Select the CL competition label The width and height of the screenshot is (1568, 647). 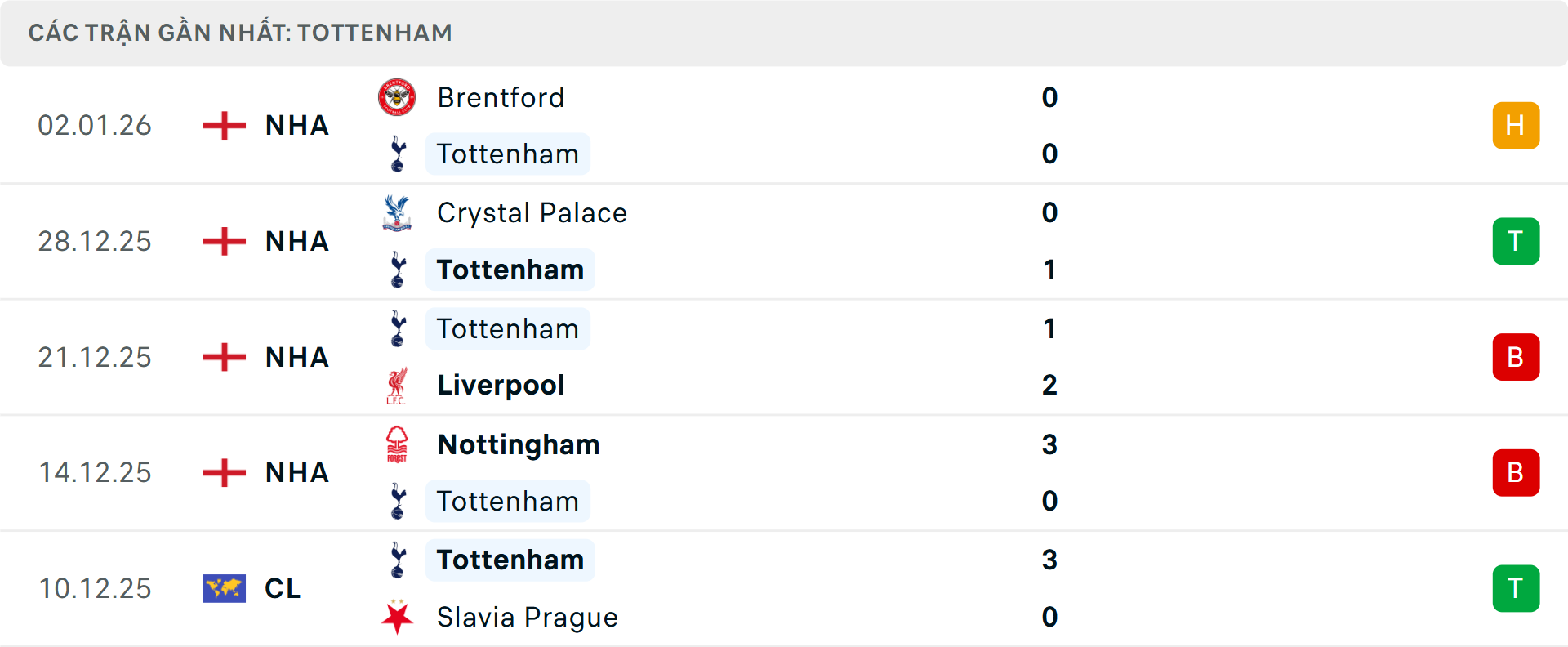pos(283,588)
